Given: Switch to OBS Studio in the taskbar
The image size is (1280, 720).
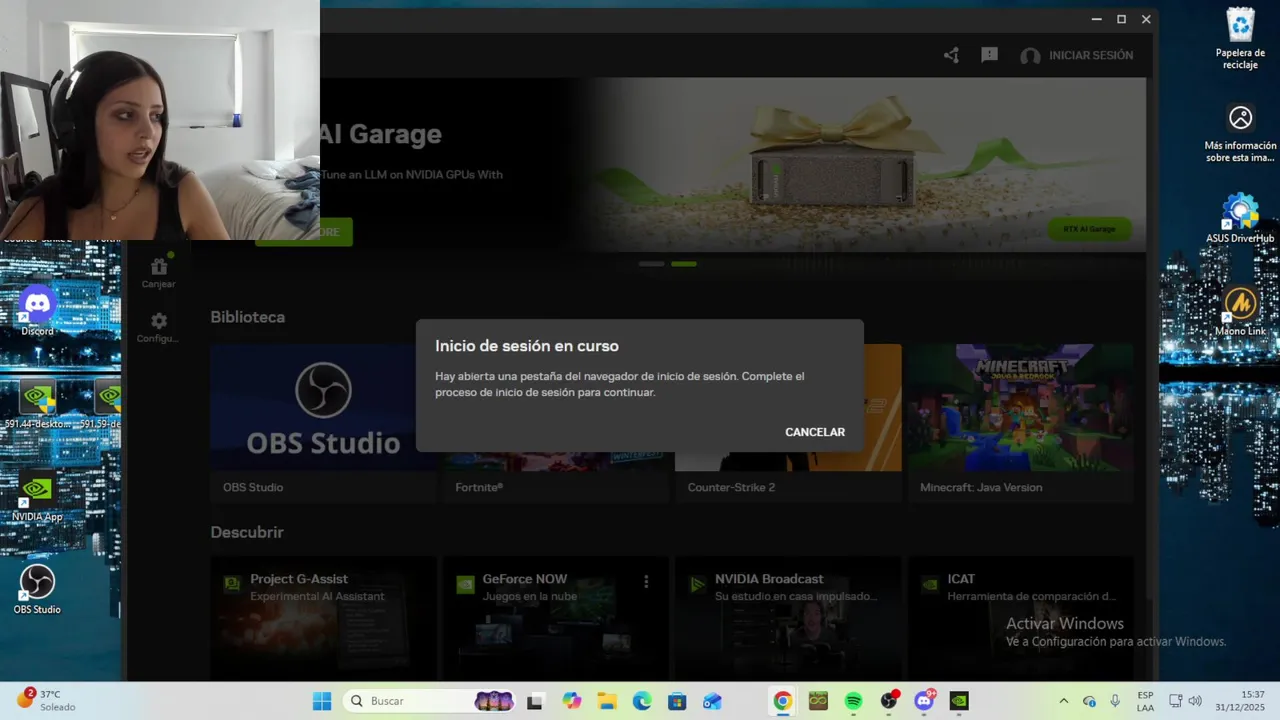Looking at the screenshot, I should click(x=888, y=701).
